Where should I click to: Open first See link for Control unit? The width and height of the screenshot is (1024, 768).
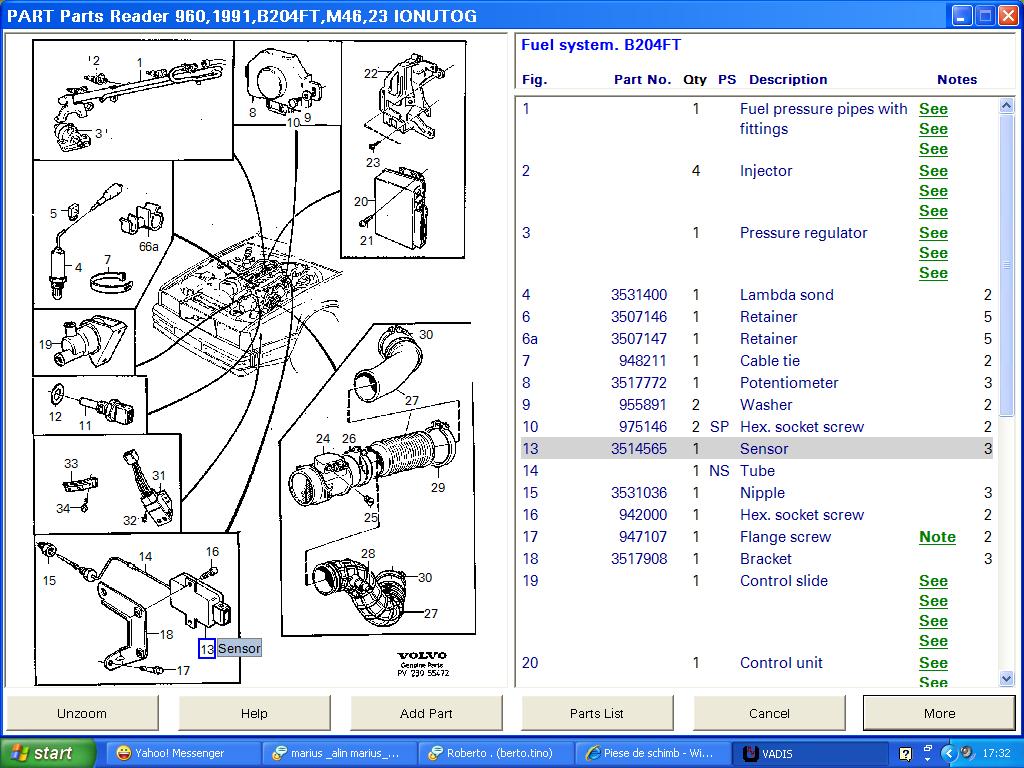tap(933, 663)
